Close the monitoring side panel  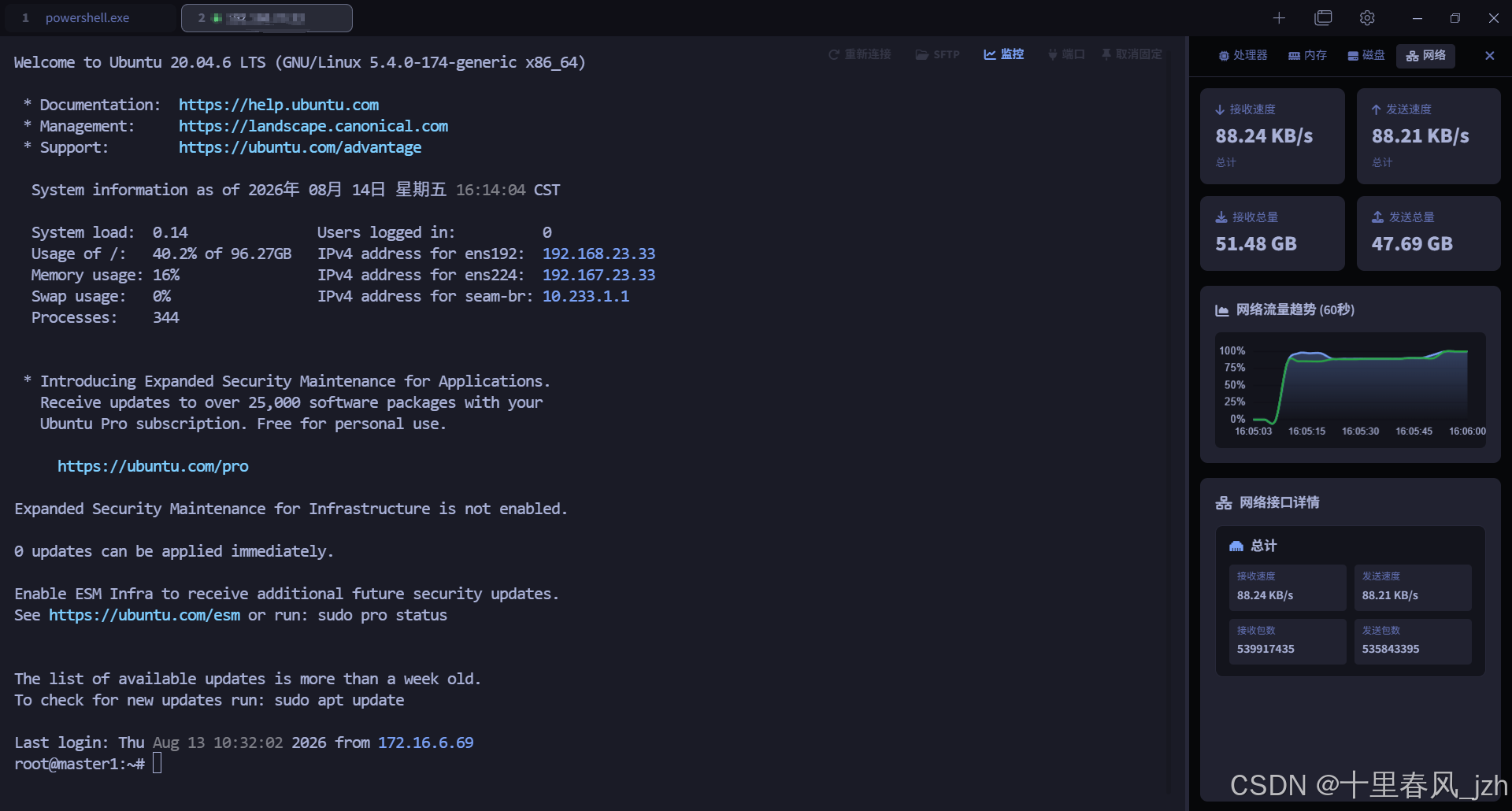1489,55
